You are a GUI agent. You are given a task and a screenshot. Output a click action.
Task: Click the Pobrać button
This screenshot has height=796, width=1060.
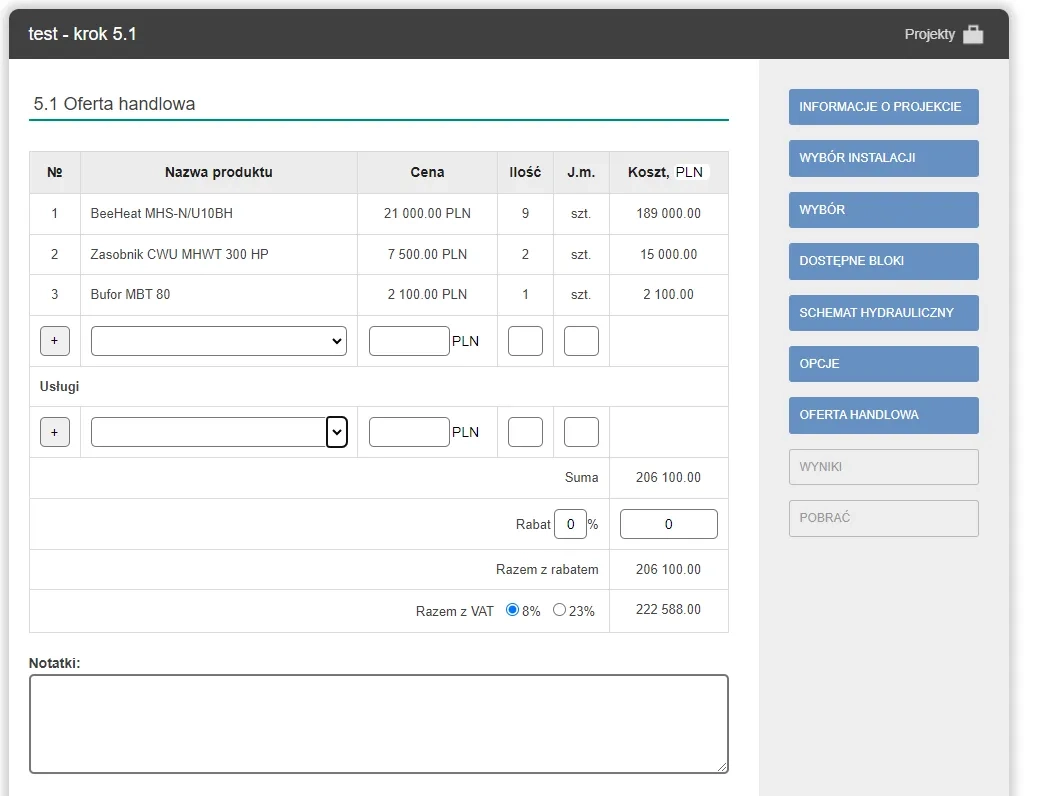[x=883, y=518]
